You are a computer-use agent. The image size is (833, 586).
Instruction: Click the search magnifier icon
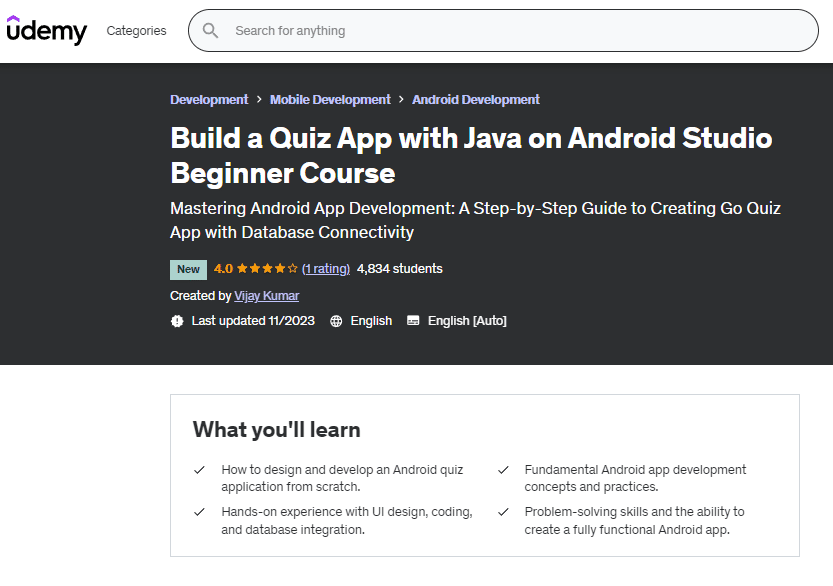(x=210, y=31)
